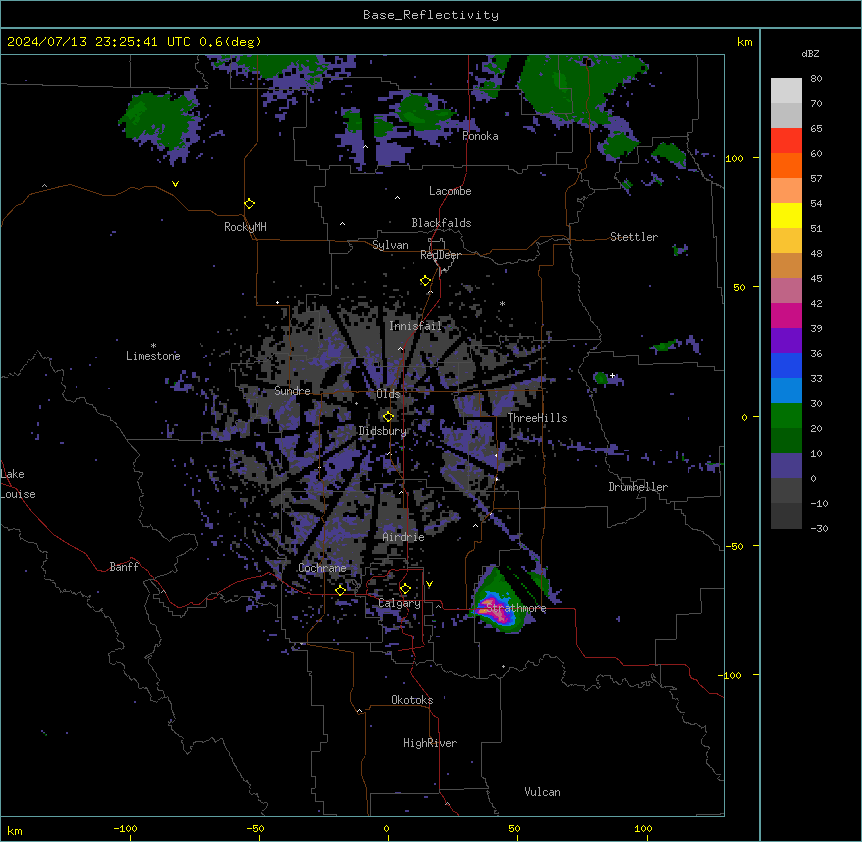This screenshot has height=842, width=862.
Task: Click the Stettler town label
Action: [x=634, y=237]
